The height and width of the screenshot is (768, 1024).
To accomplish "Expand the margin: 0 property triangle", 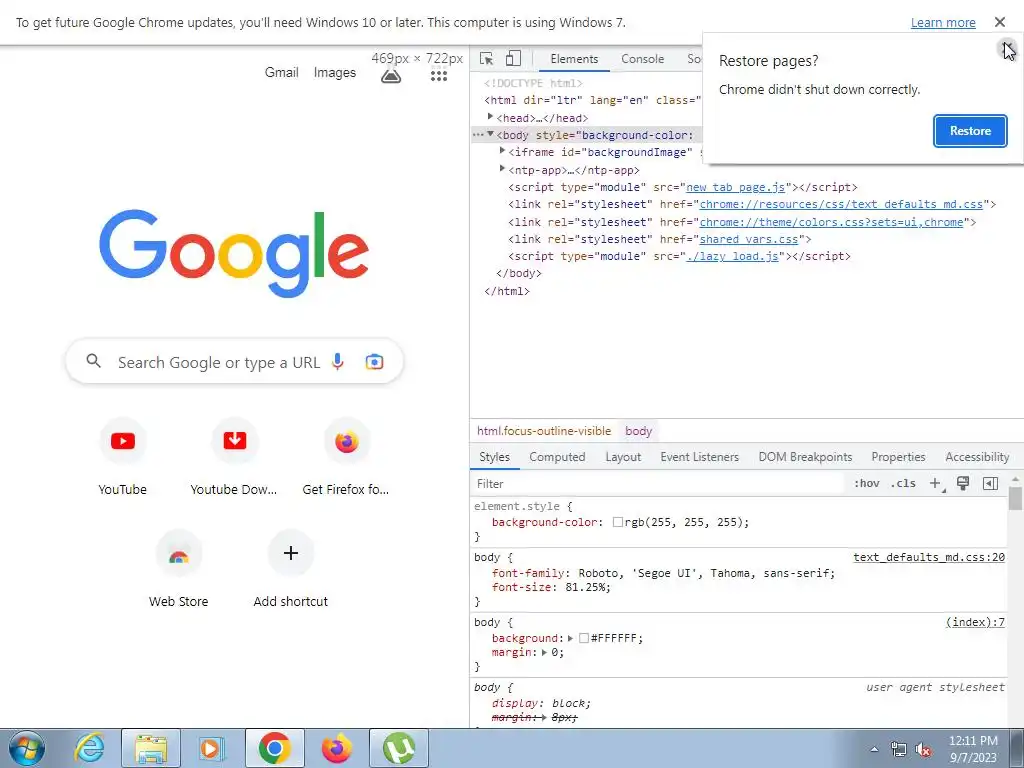I will [544, 652].
